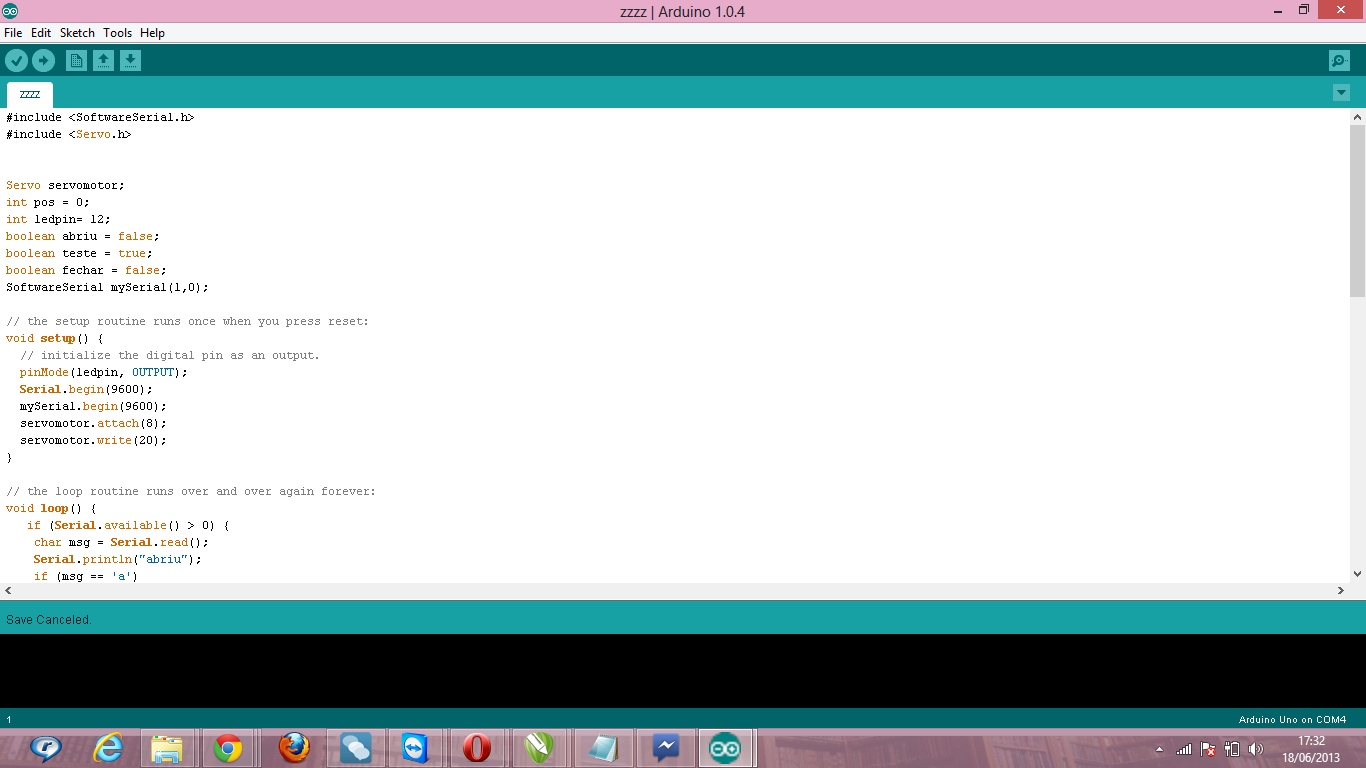The image size is (1366, 768).
Task: Click the Arduino taskbar icon
Action: (x=726, y=748)
